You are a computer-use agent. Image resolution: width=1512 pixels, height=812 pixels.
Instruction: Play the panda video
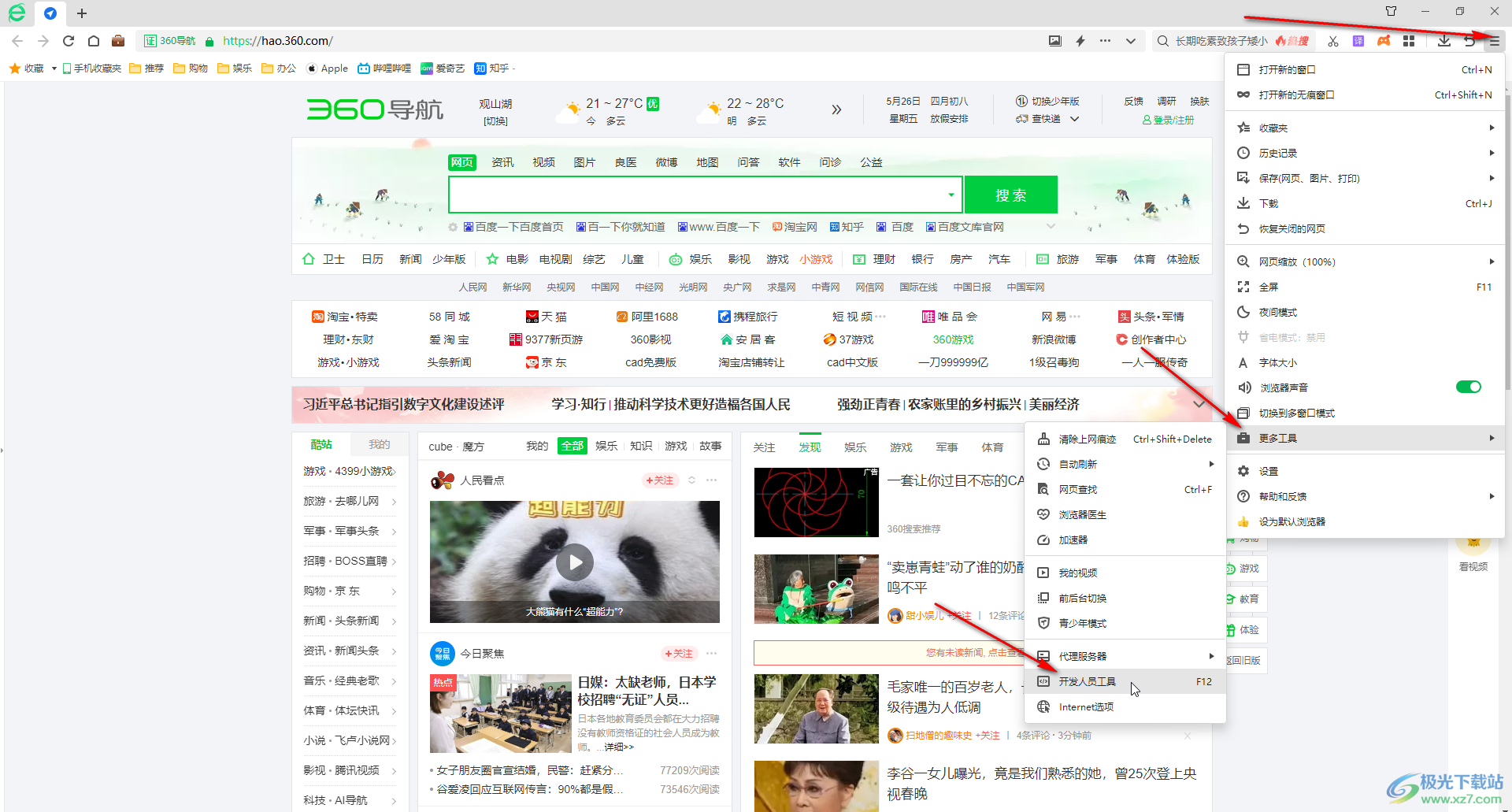pos(575,562)
